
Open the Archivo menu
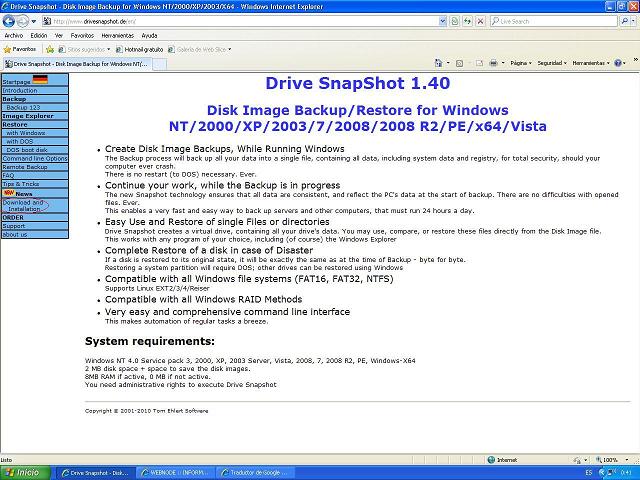pyautogui.click(x=14, y=36)
